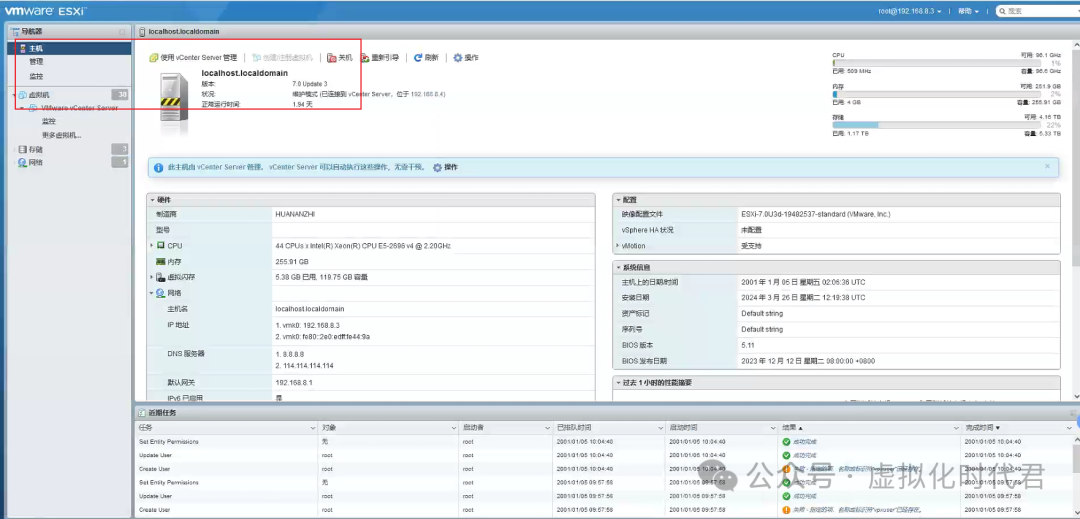Click the 网络 network globe icon in navigator
The image size is (1080, 519).
22,162
